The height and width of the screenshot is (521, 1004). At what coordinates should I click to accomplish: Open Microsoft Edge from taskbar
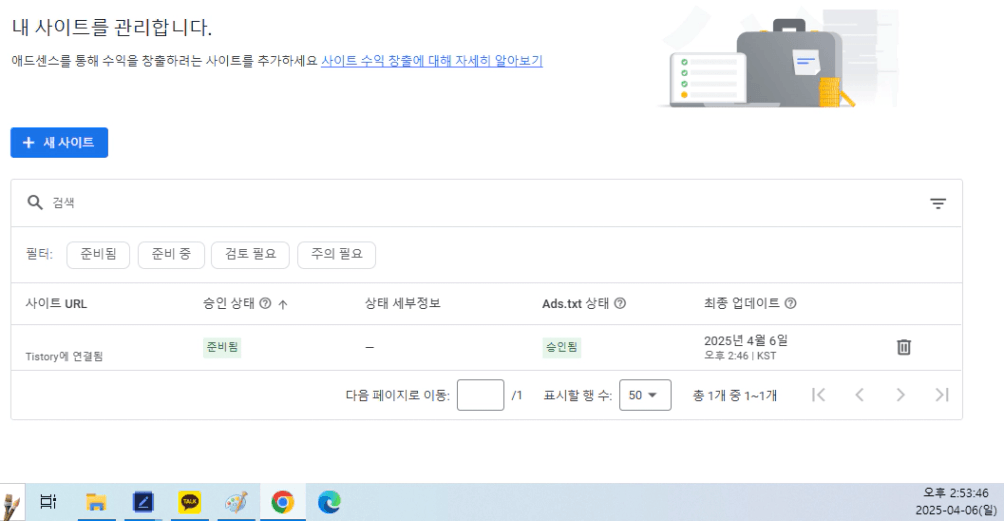pos(329,502)
